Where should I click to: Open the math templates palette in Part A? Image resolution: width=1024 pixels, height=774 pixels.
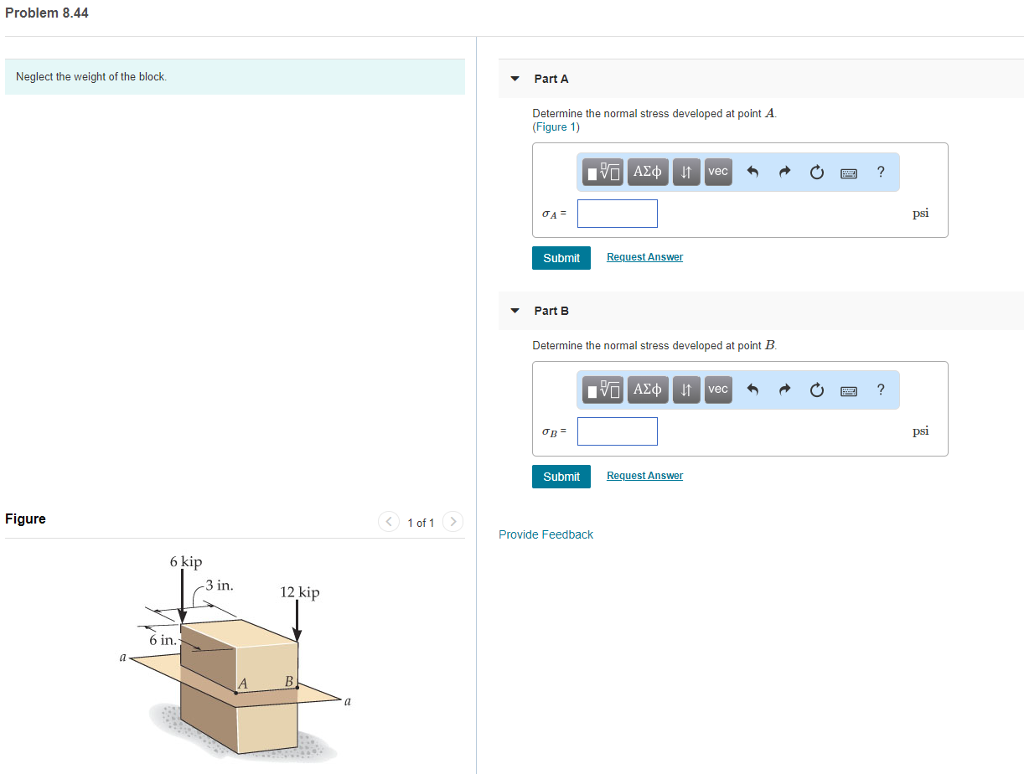(601, 171)
